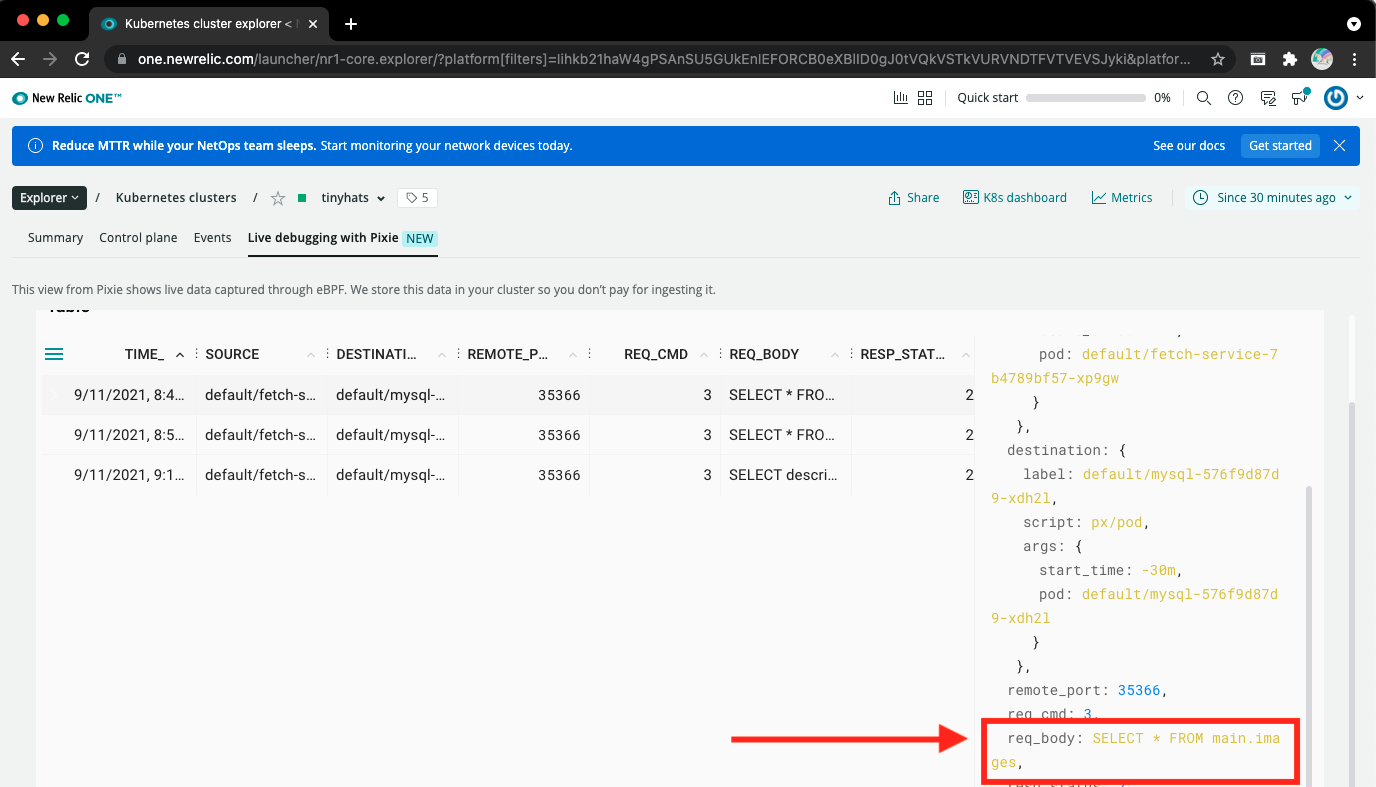Expand the tinyhats cluster selector
1376x787 pixels.
click(x=352, y=198)
